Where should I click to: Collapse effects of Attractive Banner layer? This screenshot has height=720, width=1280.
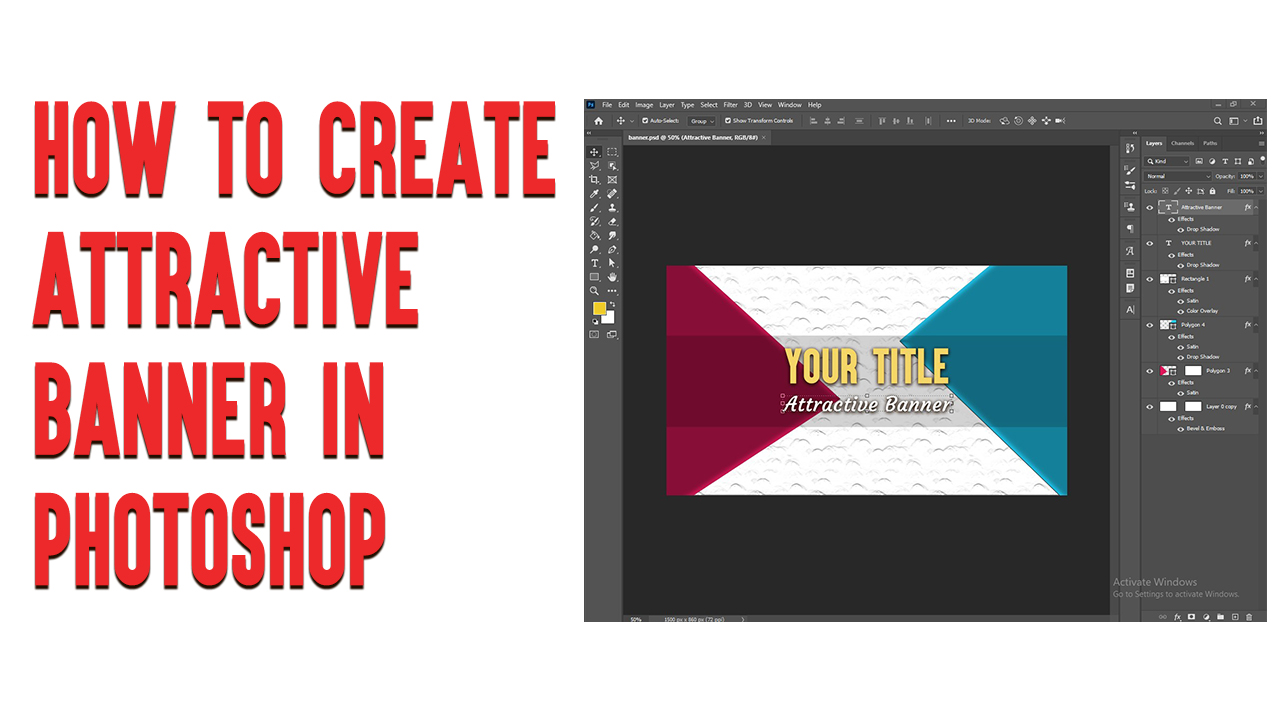coord(1256,208)
